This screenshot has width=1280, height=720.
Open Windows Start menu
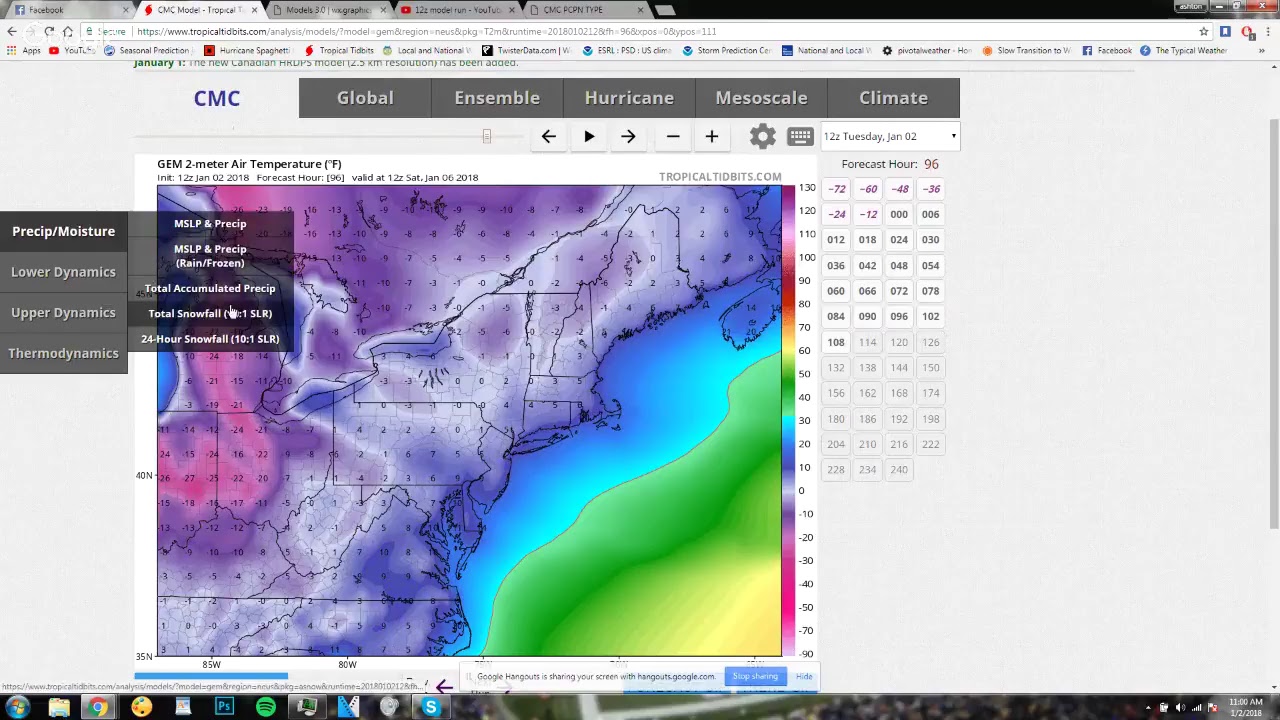pos(17,708)
